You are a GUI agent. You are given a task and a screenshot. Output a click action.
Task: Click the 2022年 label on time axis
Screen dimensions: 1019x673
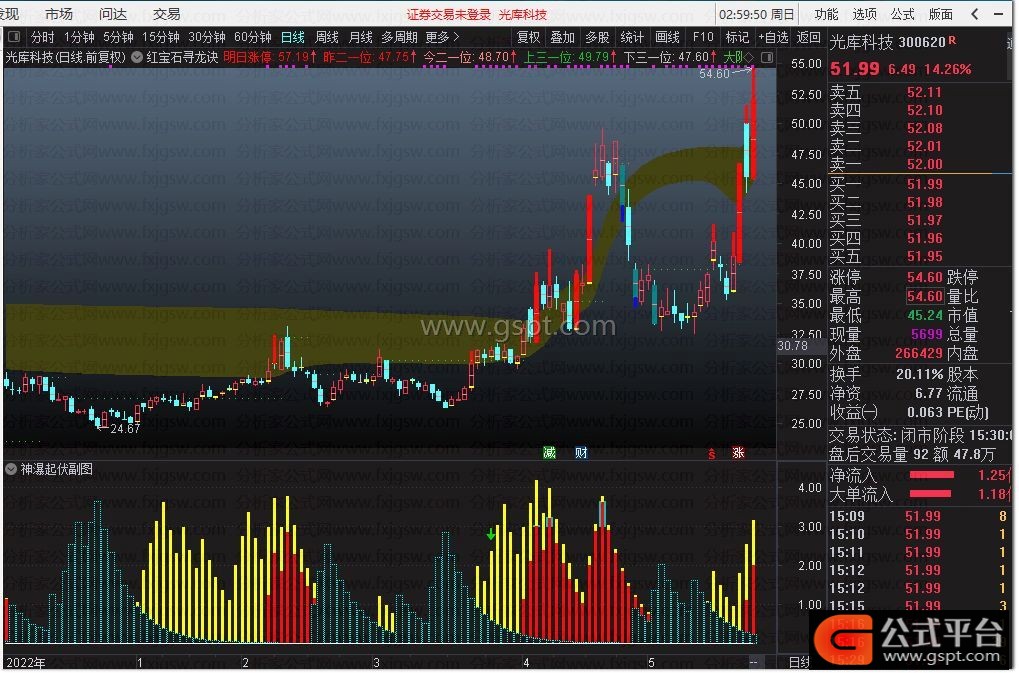coord(26,663)
